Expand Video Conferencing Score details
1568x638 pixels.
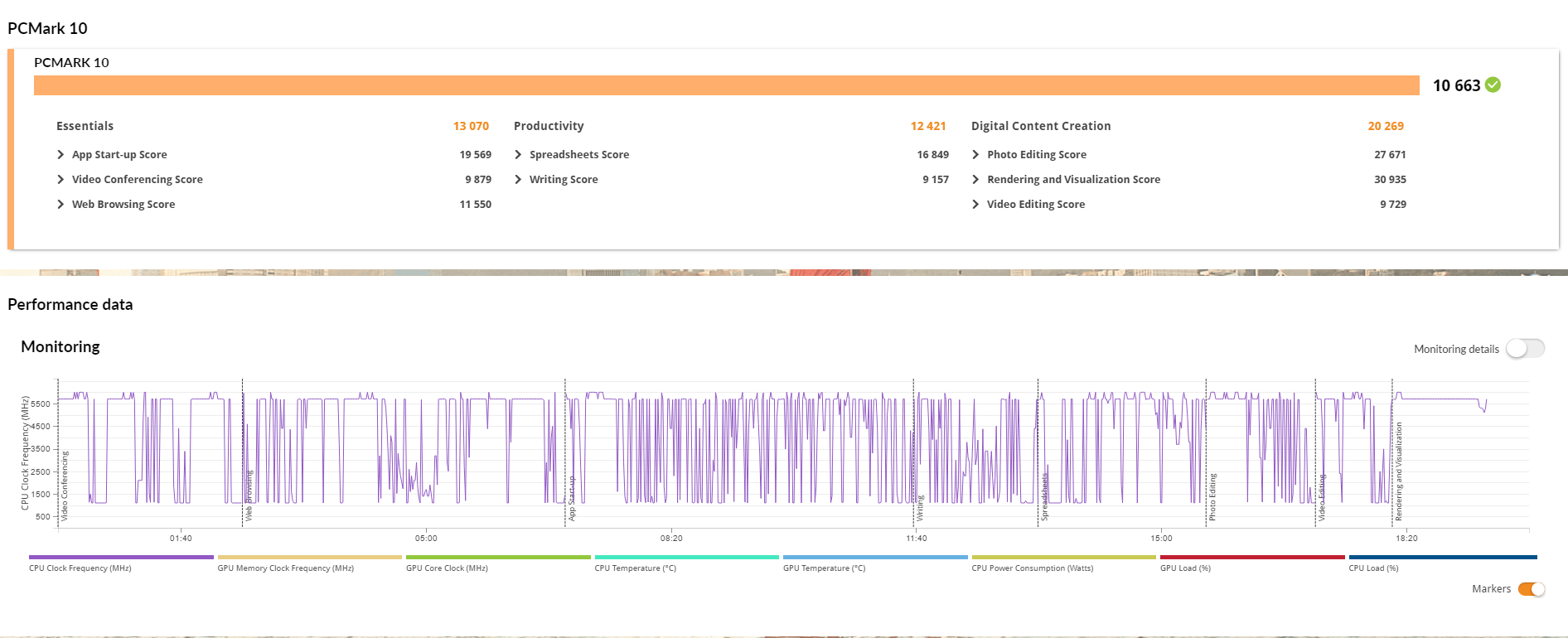click(x=60, y=180)
